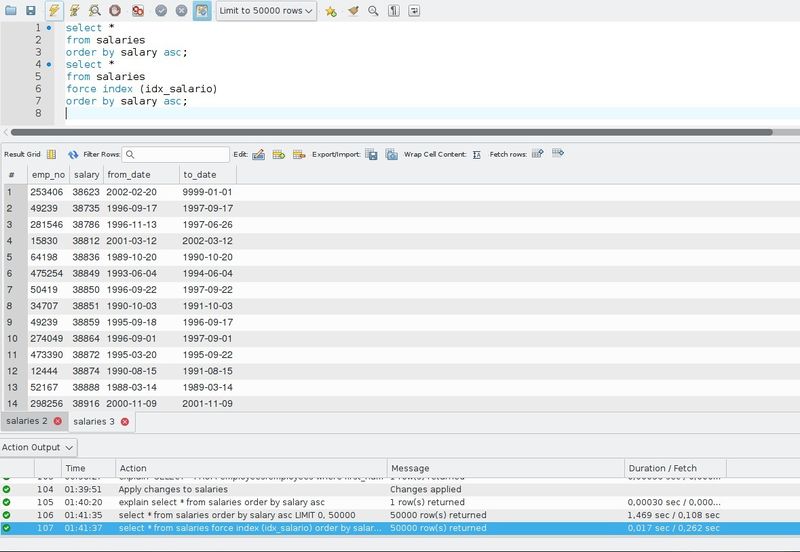Sort by the salary column header
800x552 pixels.
86,174
